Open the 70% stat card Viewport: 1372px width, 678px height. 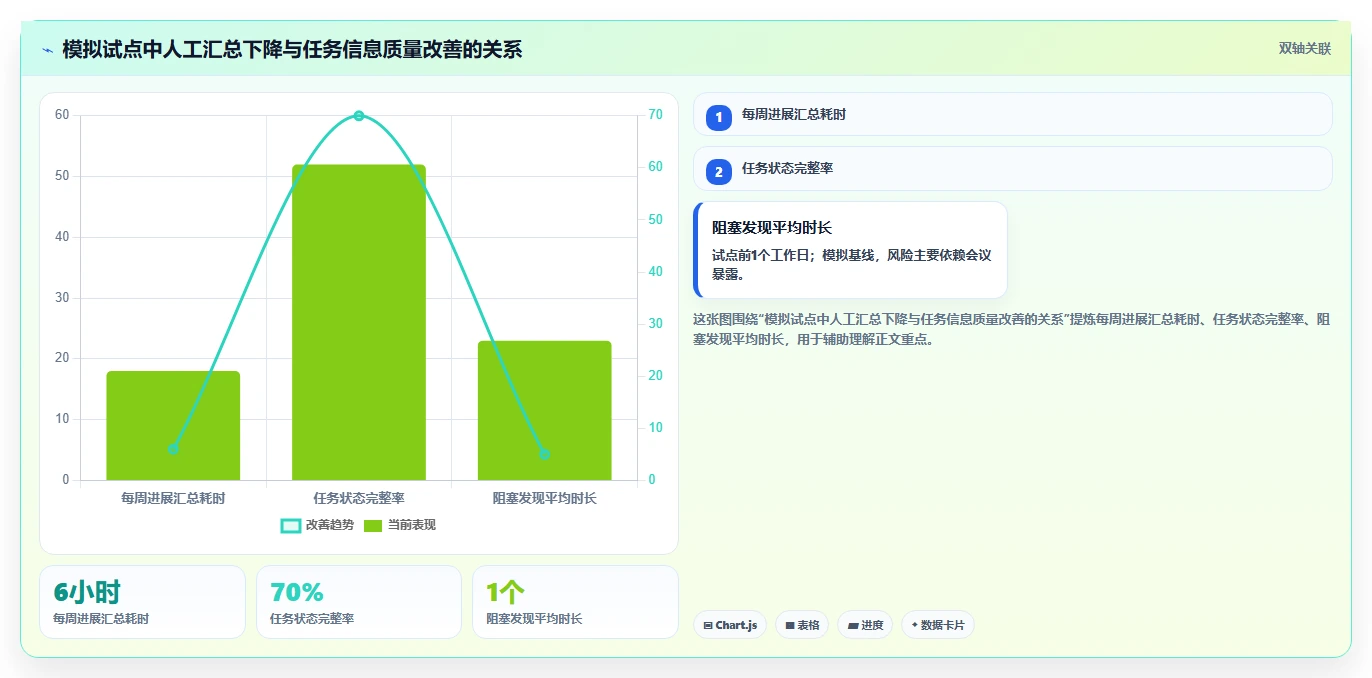coord(359,602)
